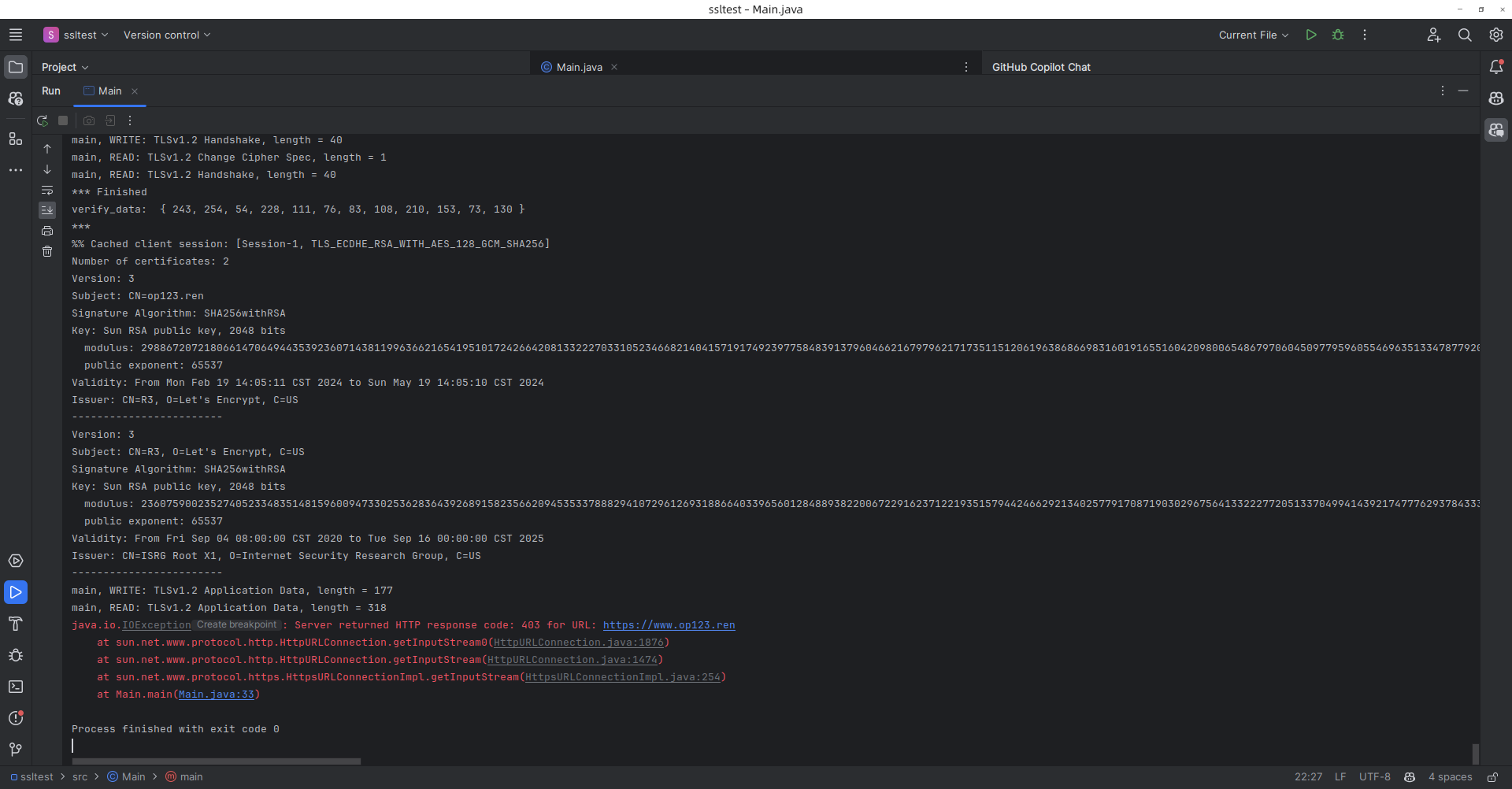Open the Problems tool window
1512x789 pixels.
tap(16, 718)
